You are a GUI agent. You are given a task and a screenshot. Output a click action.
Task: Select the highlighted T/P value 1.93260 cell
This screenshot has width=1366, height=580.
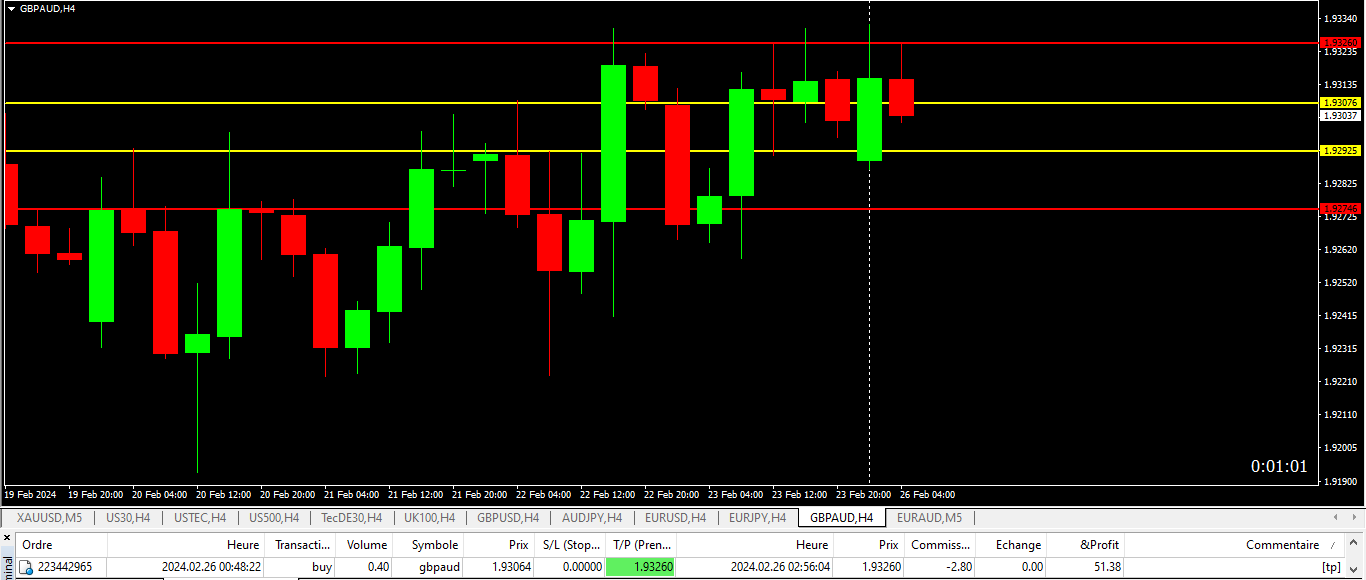pos(640,567)
